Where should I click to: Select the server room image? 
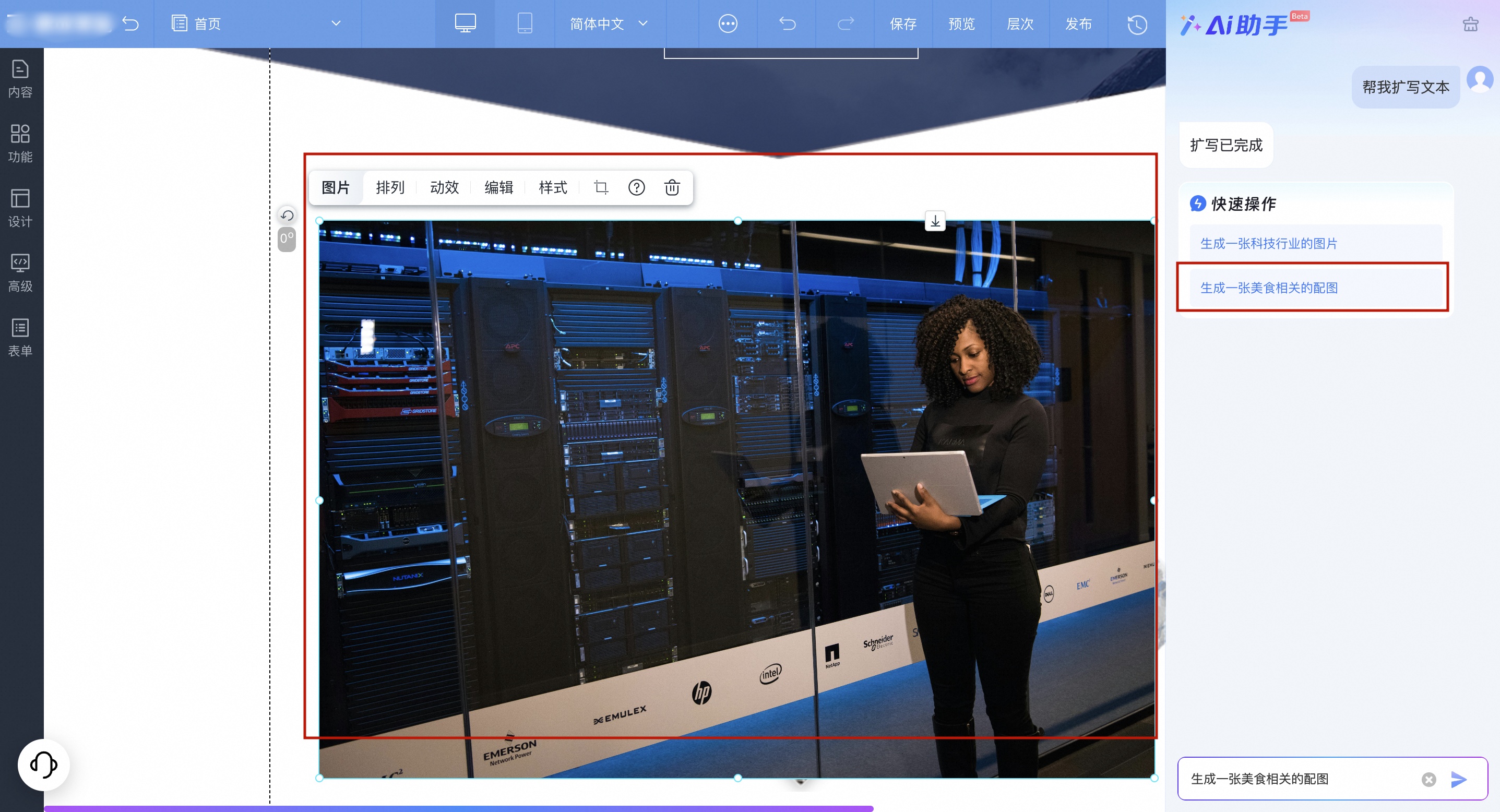[x=736, y=499]
